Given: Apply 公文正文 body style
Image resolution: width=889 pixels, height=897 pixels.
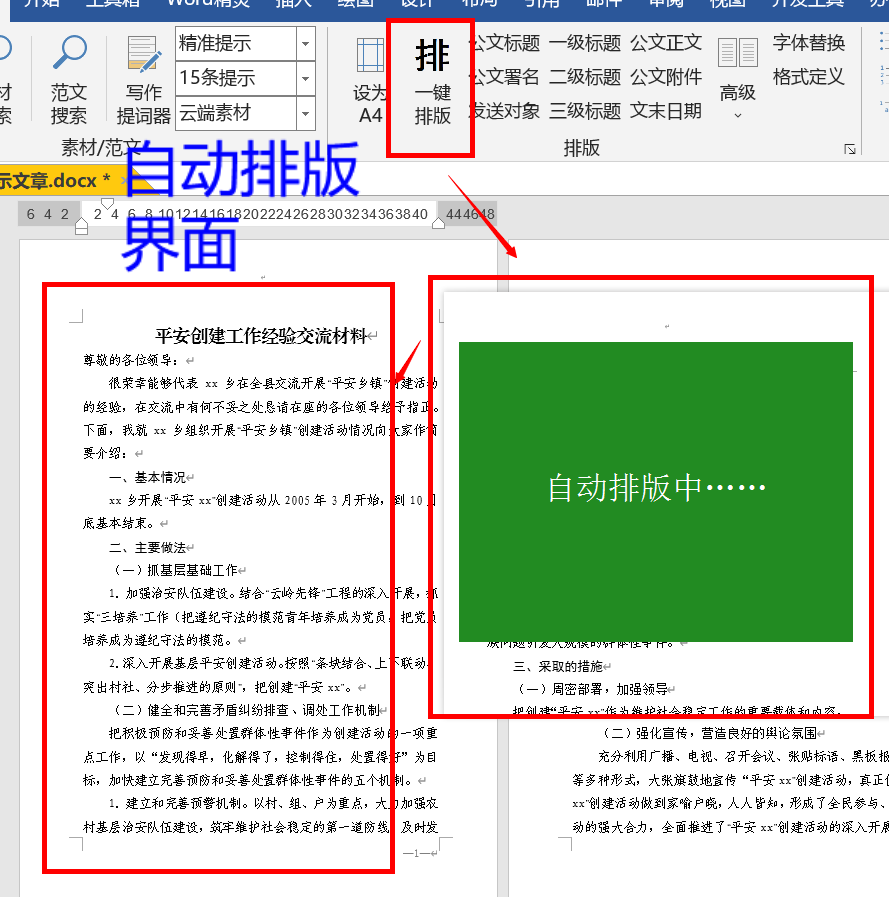Looking at the screenshot, I should 666,43.
